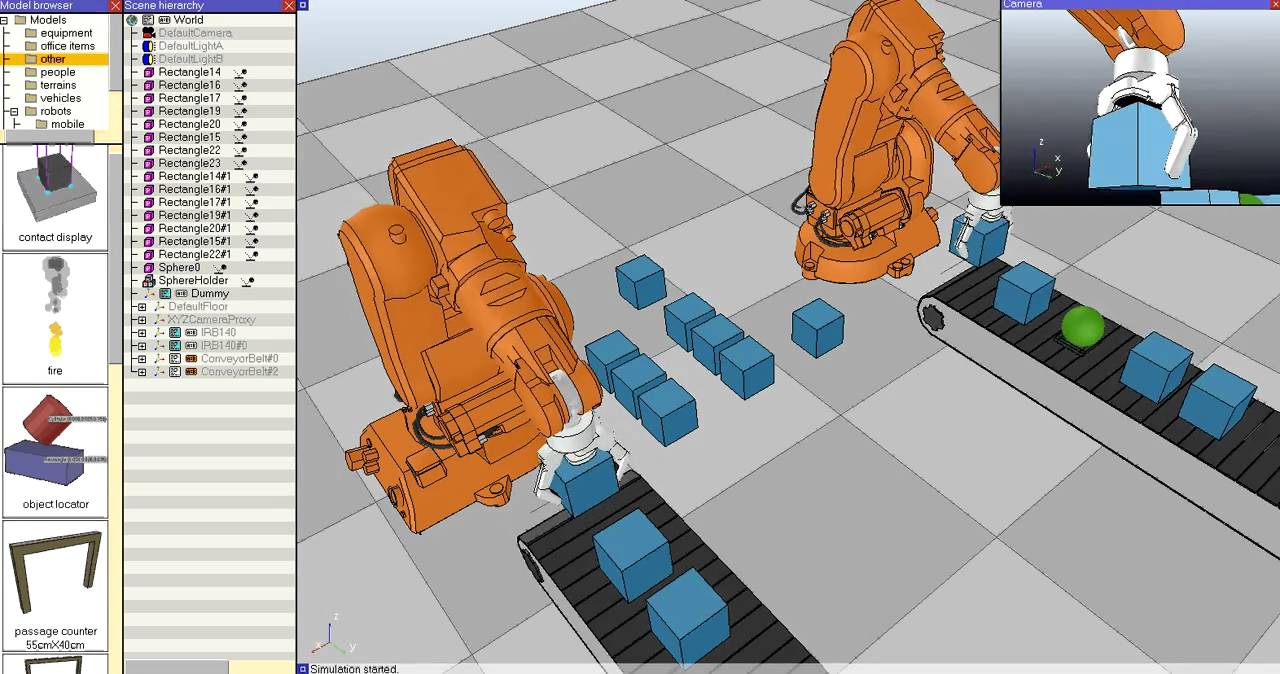Screen dimensions: 1280x674
Task: Select the mobile subfolder
Action: pos(67,124)
